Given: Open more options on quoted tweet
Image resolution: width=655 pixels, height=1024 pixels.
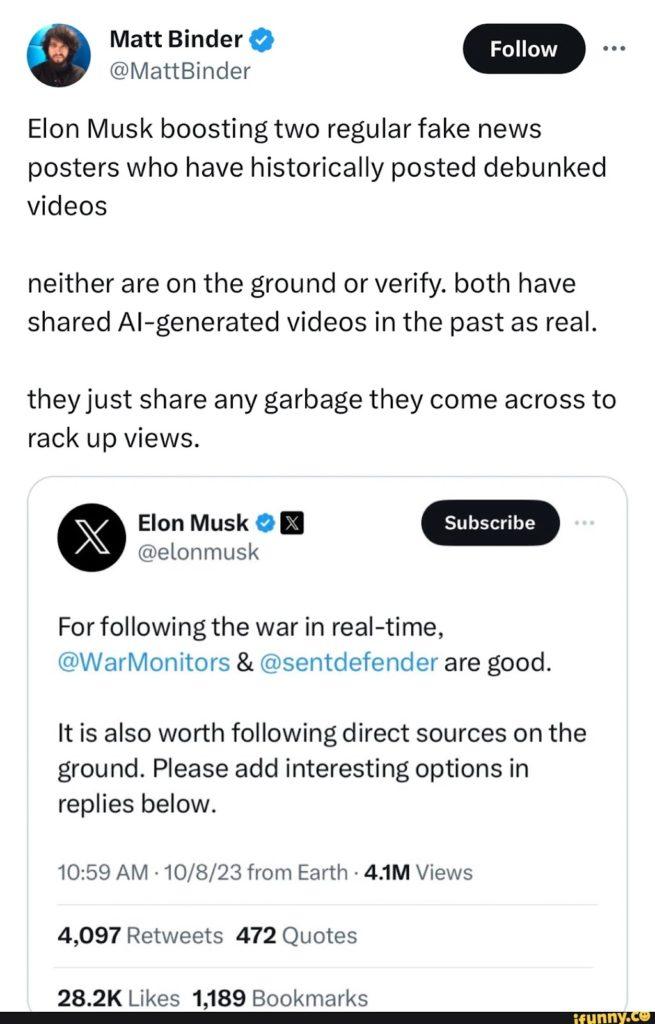Looking at the screenshot, I should pyautogui.click(x=587, y=522).
